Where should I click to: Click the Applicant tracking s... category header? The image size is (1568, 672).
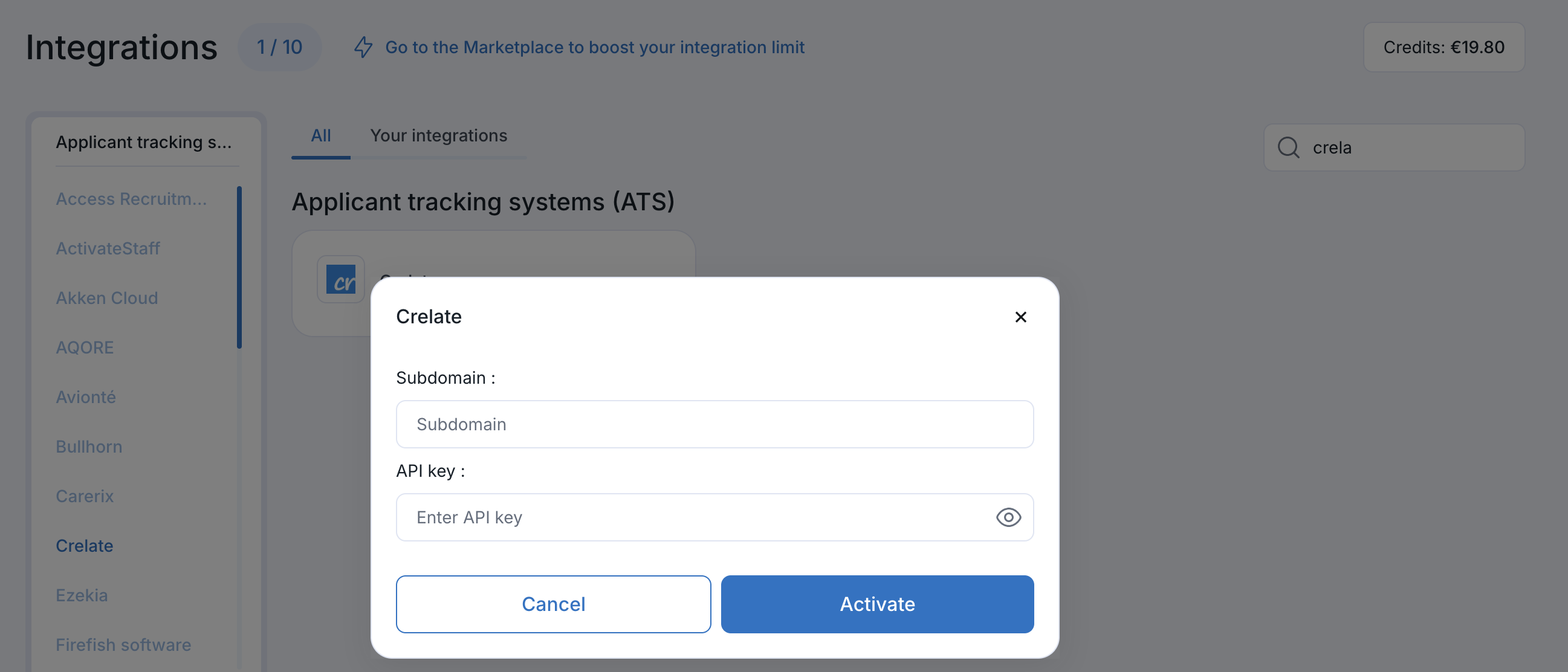coord(144,142)
